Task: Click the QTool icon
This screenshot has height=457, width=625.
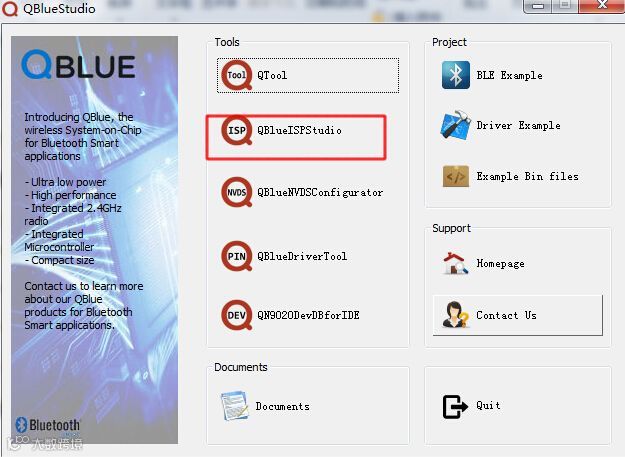Action: point(237,75)
